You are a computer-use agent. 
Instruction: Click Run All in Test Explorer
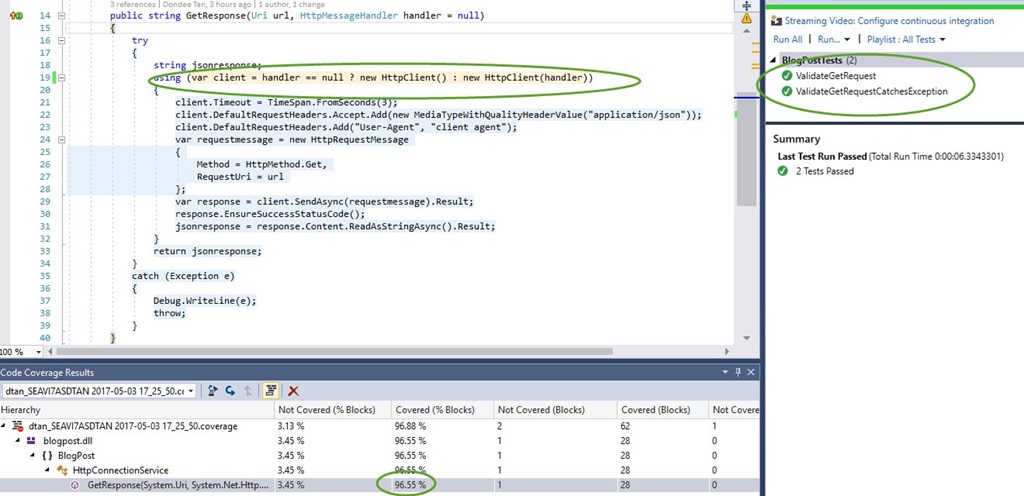(x=788, y=39)
